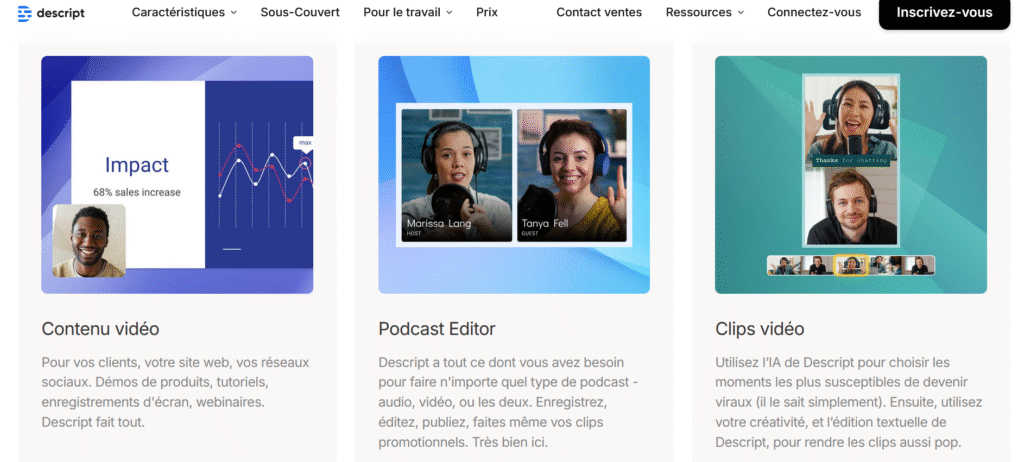Click the bottom man video in Clips card

click(x=850, y=207)
